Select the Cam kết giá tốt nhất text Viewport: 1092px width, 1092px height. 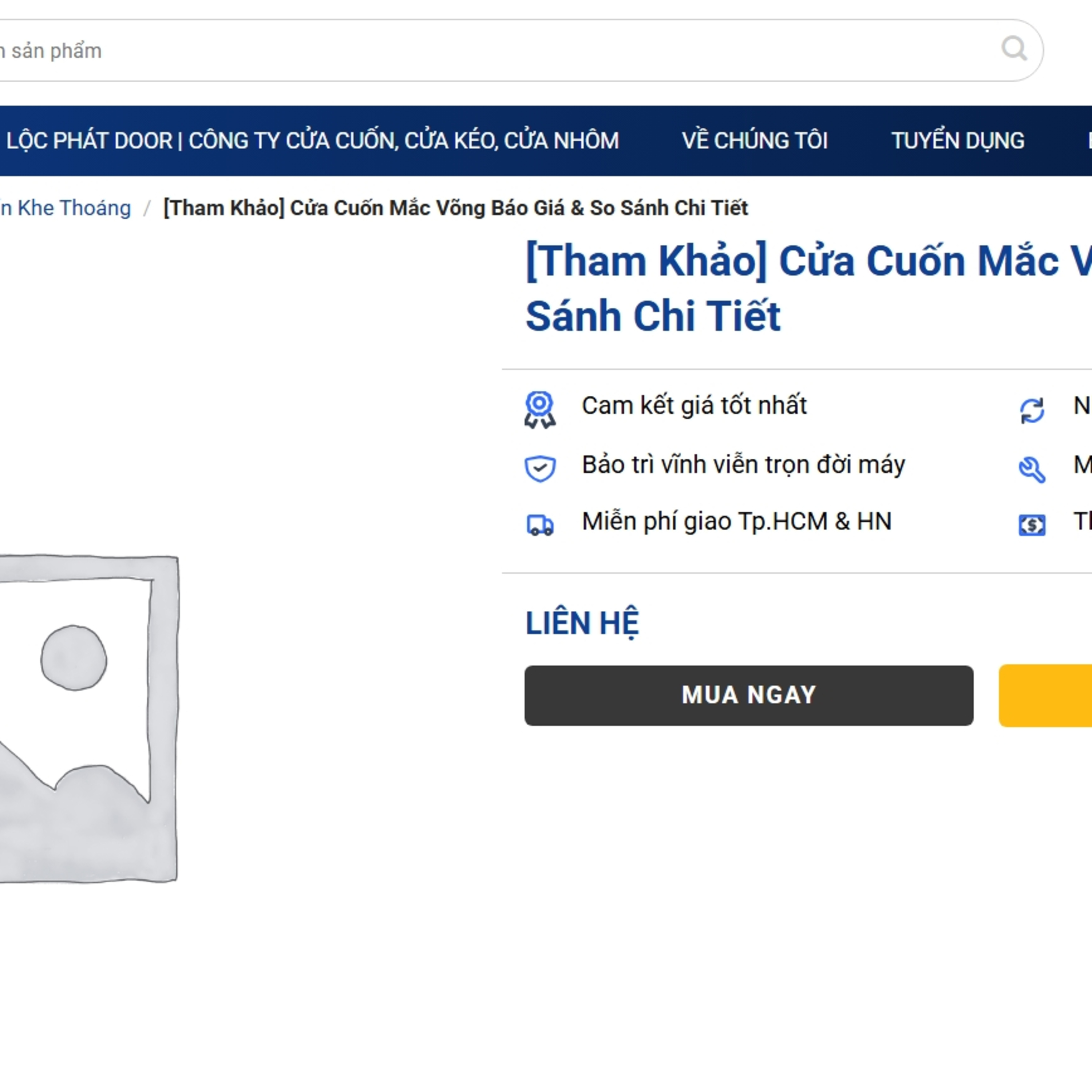tap(694, 406)
